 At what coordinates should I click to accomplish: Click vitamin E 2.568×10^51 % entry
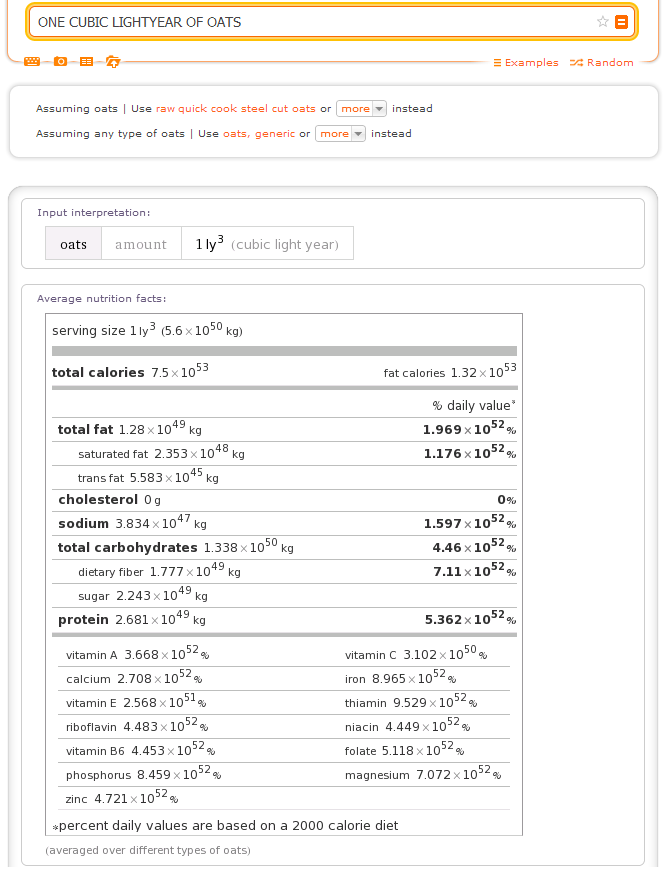136,702
